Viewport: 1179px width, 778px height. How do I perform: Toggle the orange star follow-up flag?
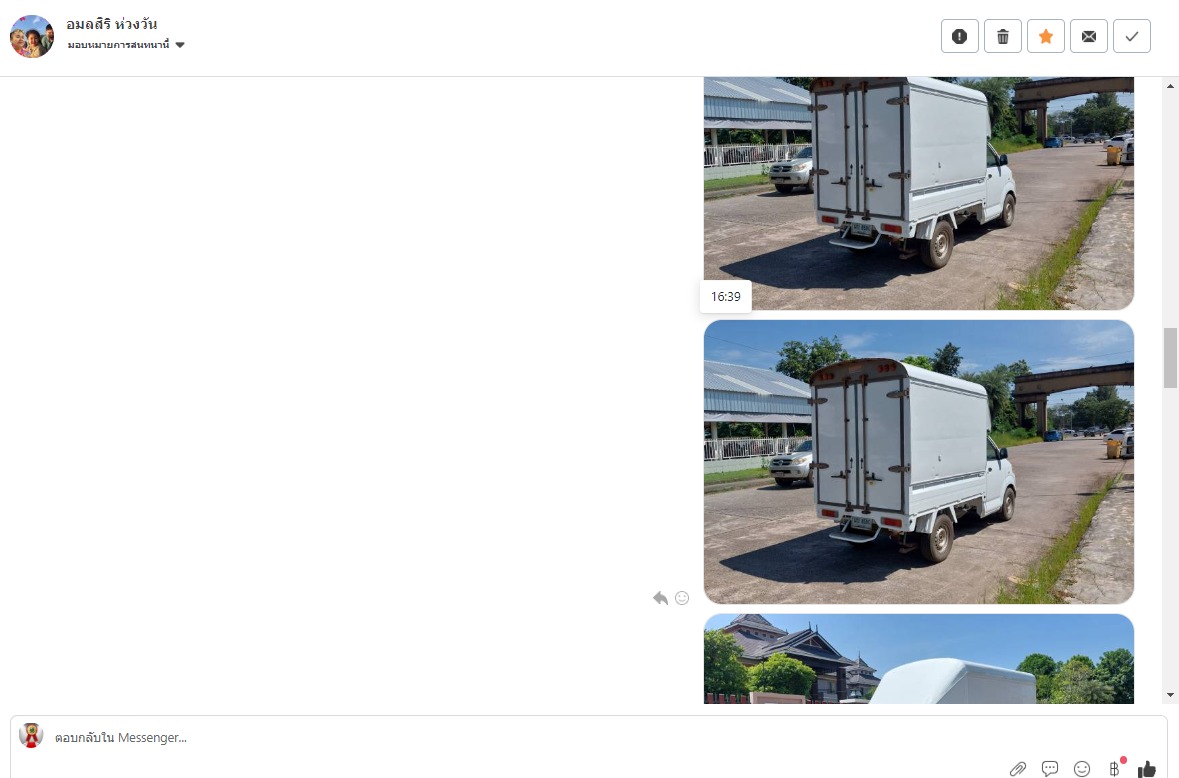tap(1046, 36)
